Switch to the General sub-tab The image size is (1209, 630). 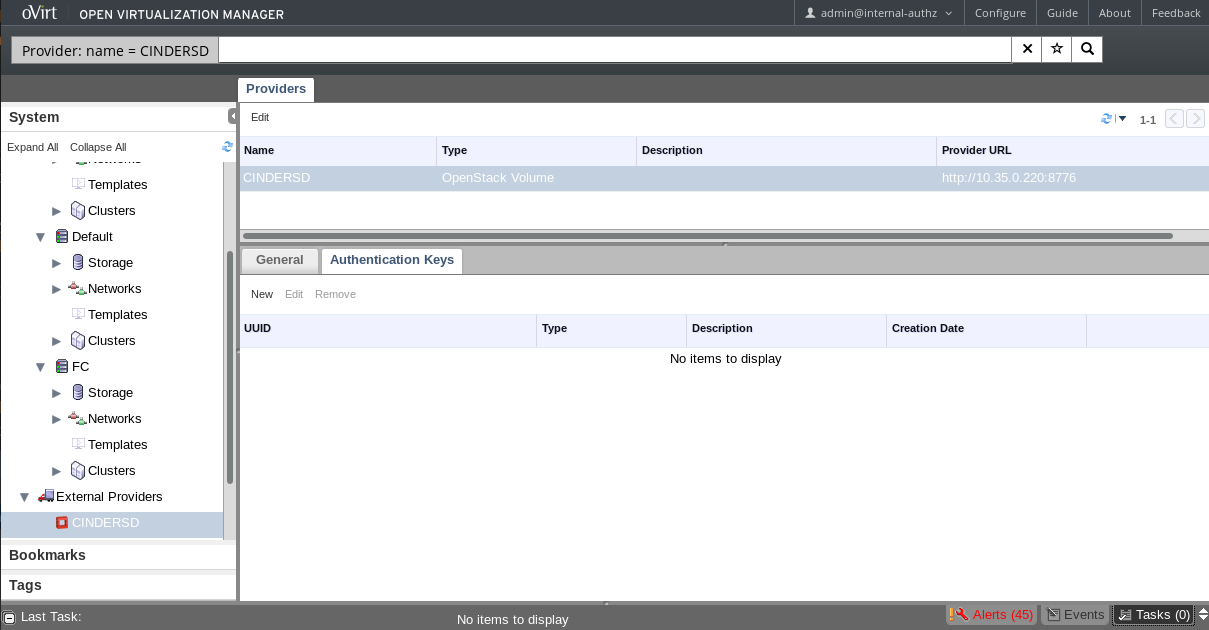tap(279, 260)
